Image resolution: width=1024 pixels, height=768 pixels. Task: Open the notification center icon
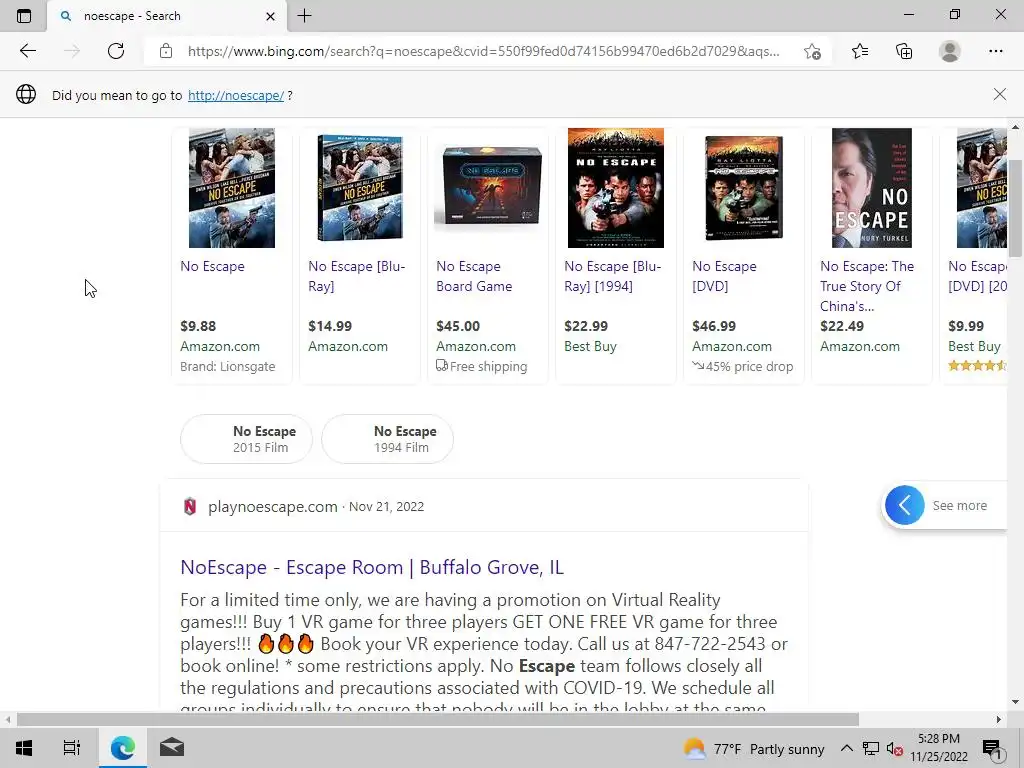pyautogui.click(x=992, y=748)
